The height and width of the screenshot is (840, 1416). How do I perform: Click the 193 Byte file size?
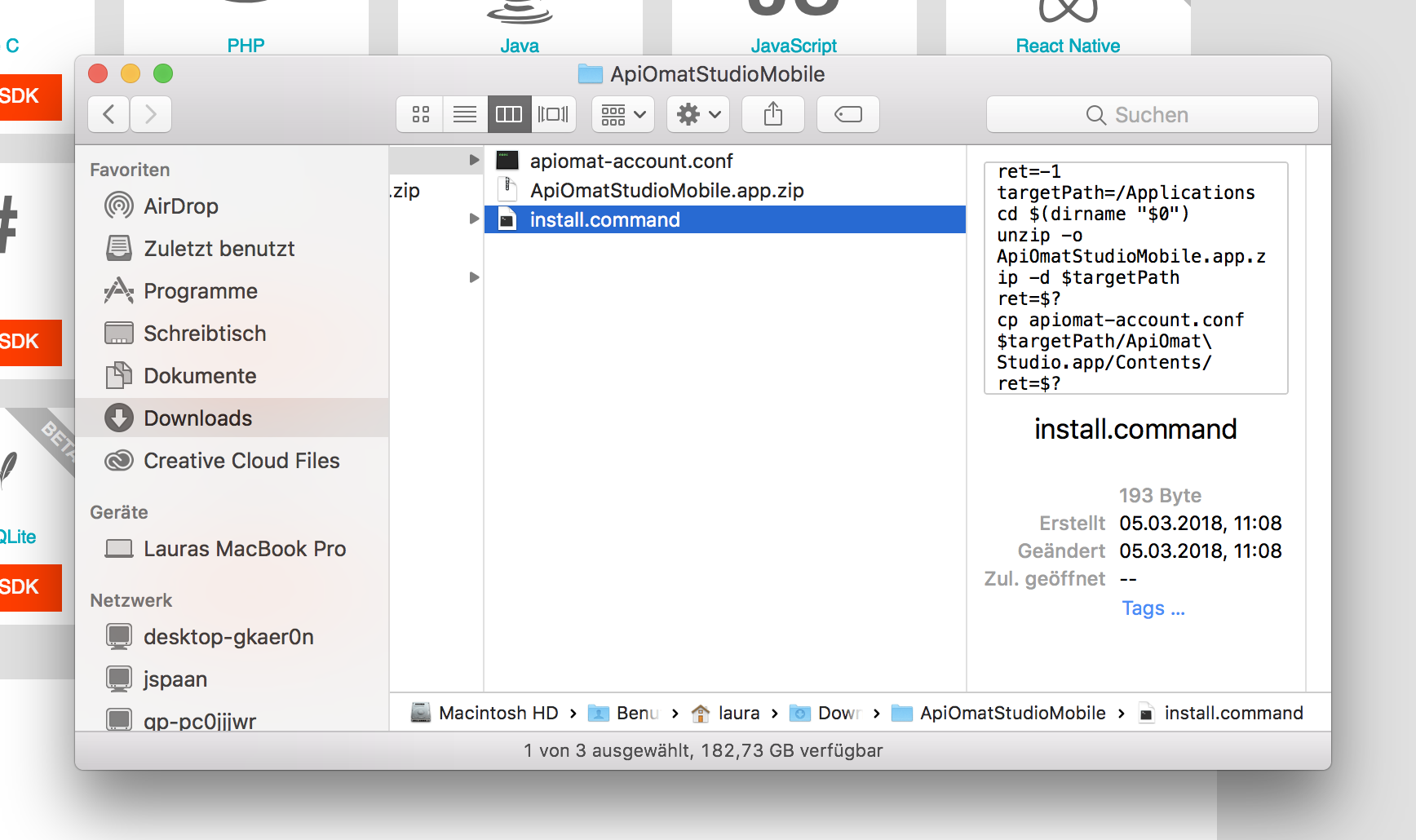coord(1160,496)
